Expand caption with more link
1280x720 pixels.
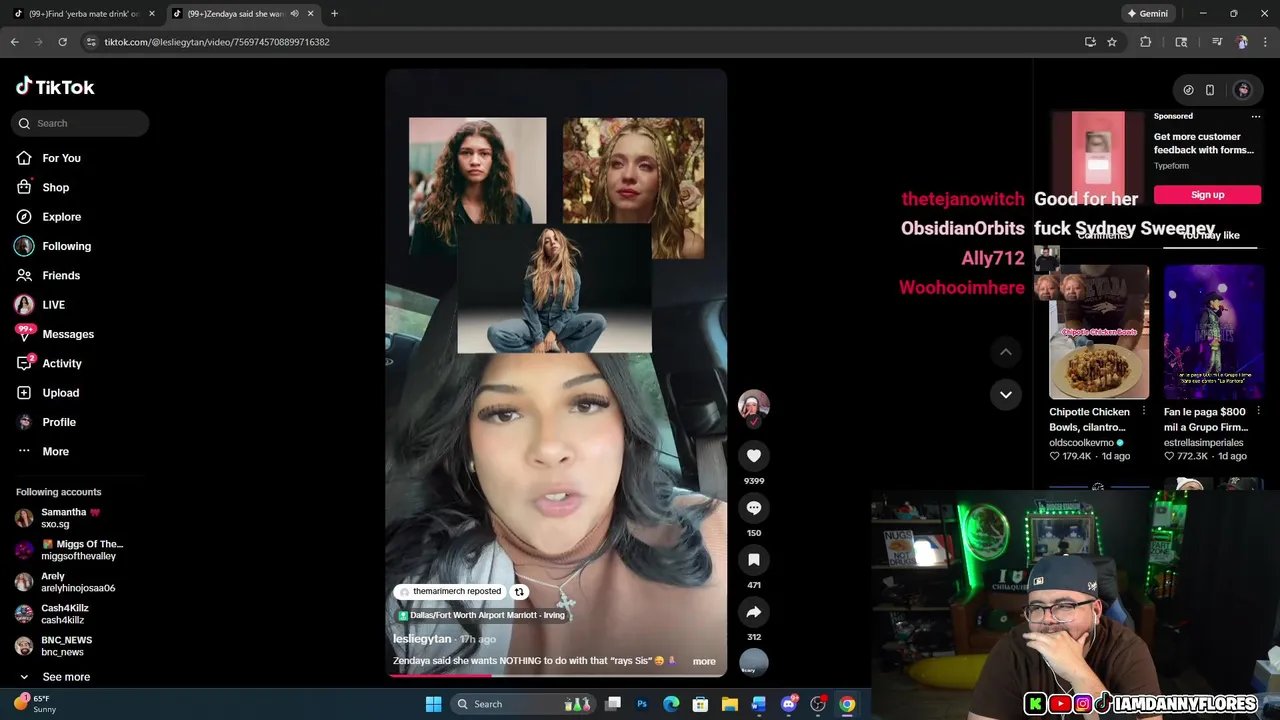[704, 661]
